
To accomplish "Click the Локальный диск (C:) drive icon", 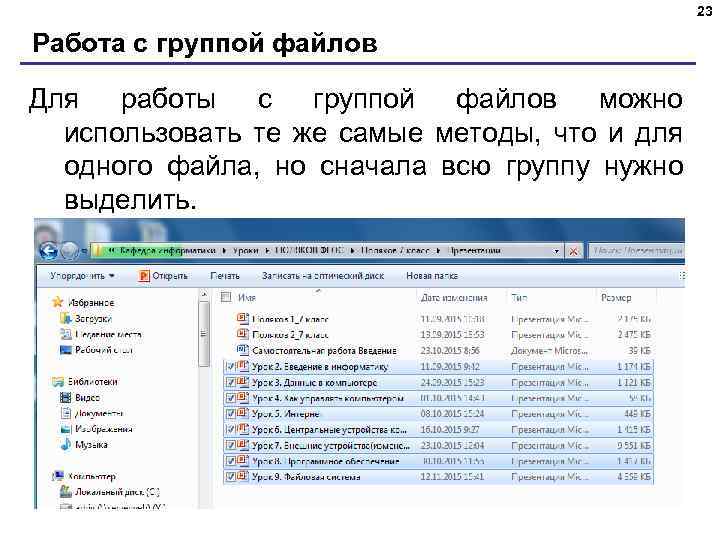I will tap(66, 492).
